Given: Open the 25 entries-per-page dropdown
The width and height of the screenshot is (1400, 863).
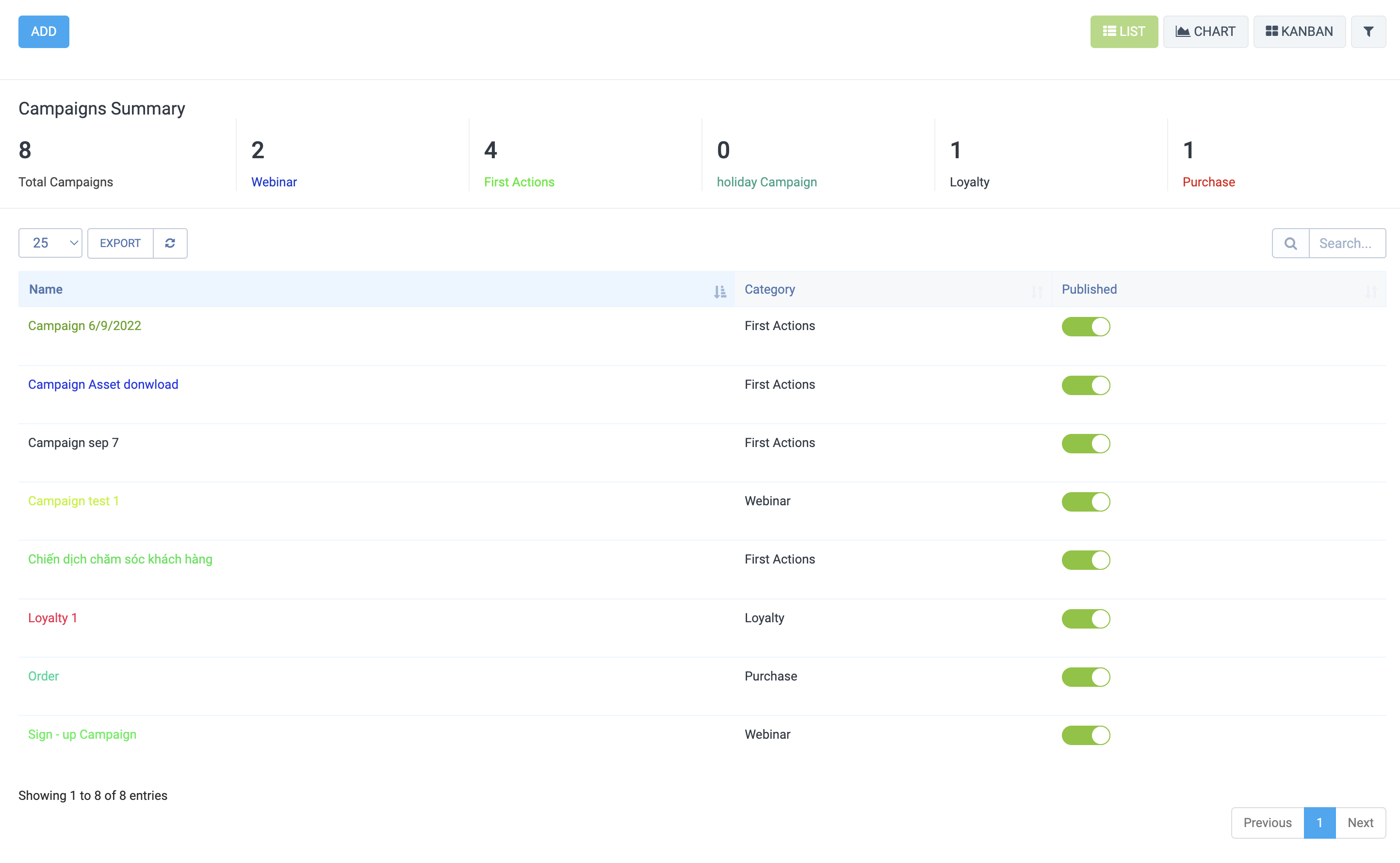Looking at the screenshot, I should pyautogui.click(x=50, y=243).
